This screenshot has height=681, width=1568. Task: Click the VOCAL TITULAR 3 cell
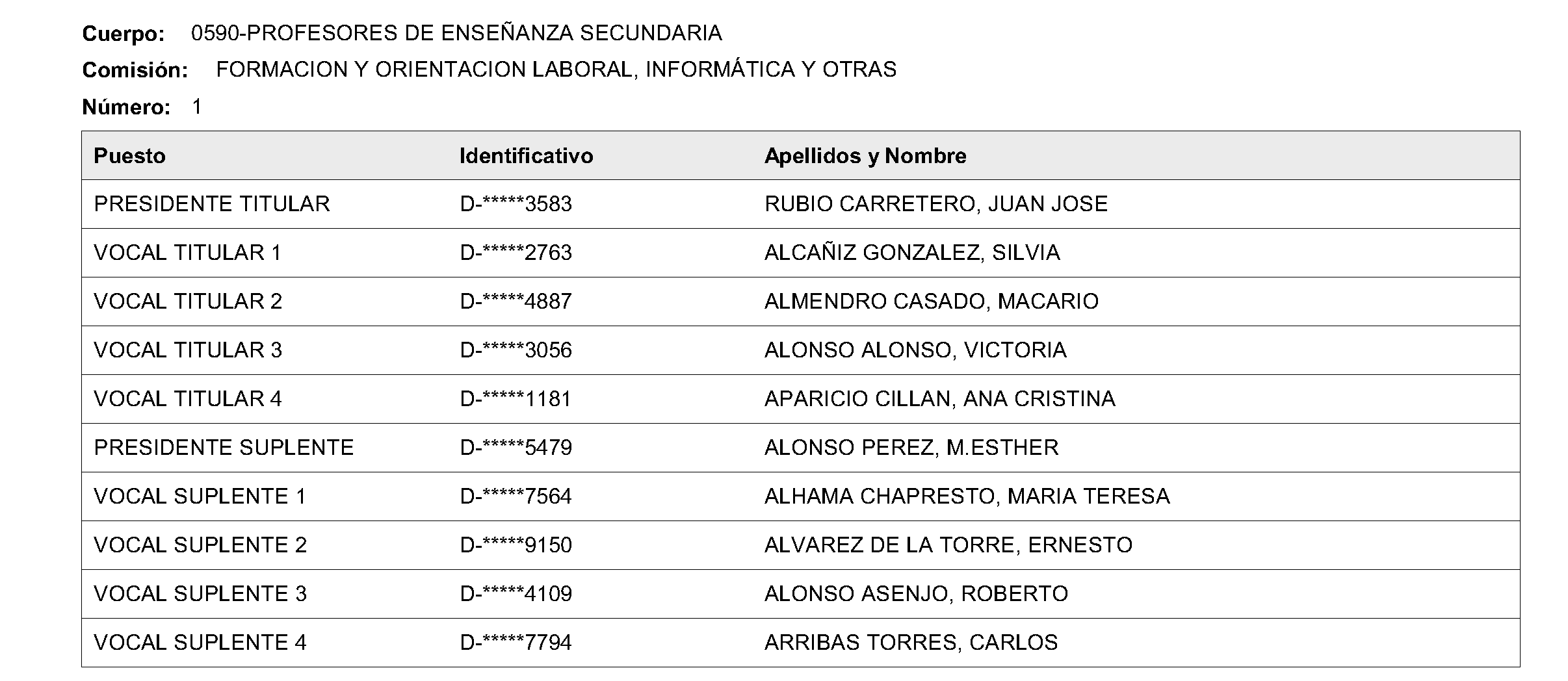click(x=188, y=350)
